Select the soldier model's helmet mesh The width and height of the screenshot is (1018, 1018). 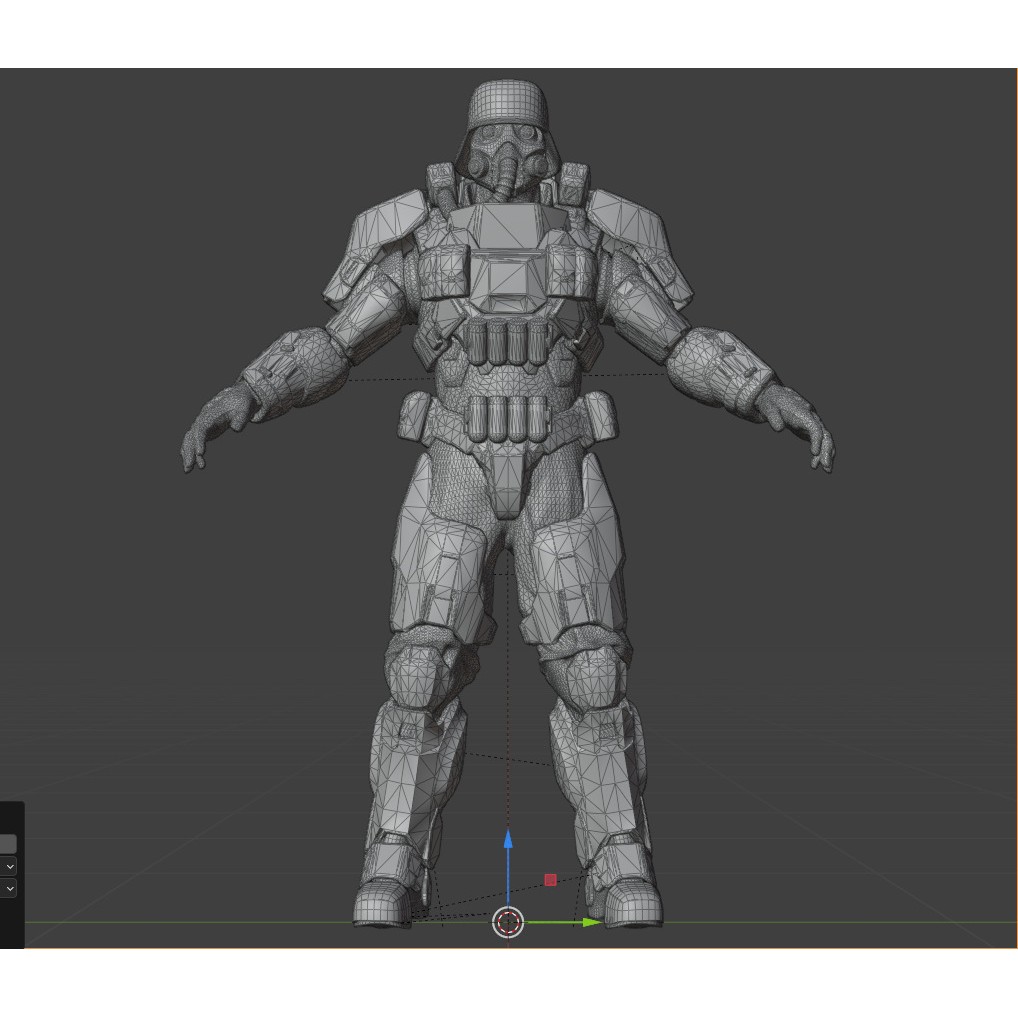tap(508, 102)
